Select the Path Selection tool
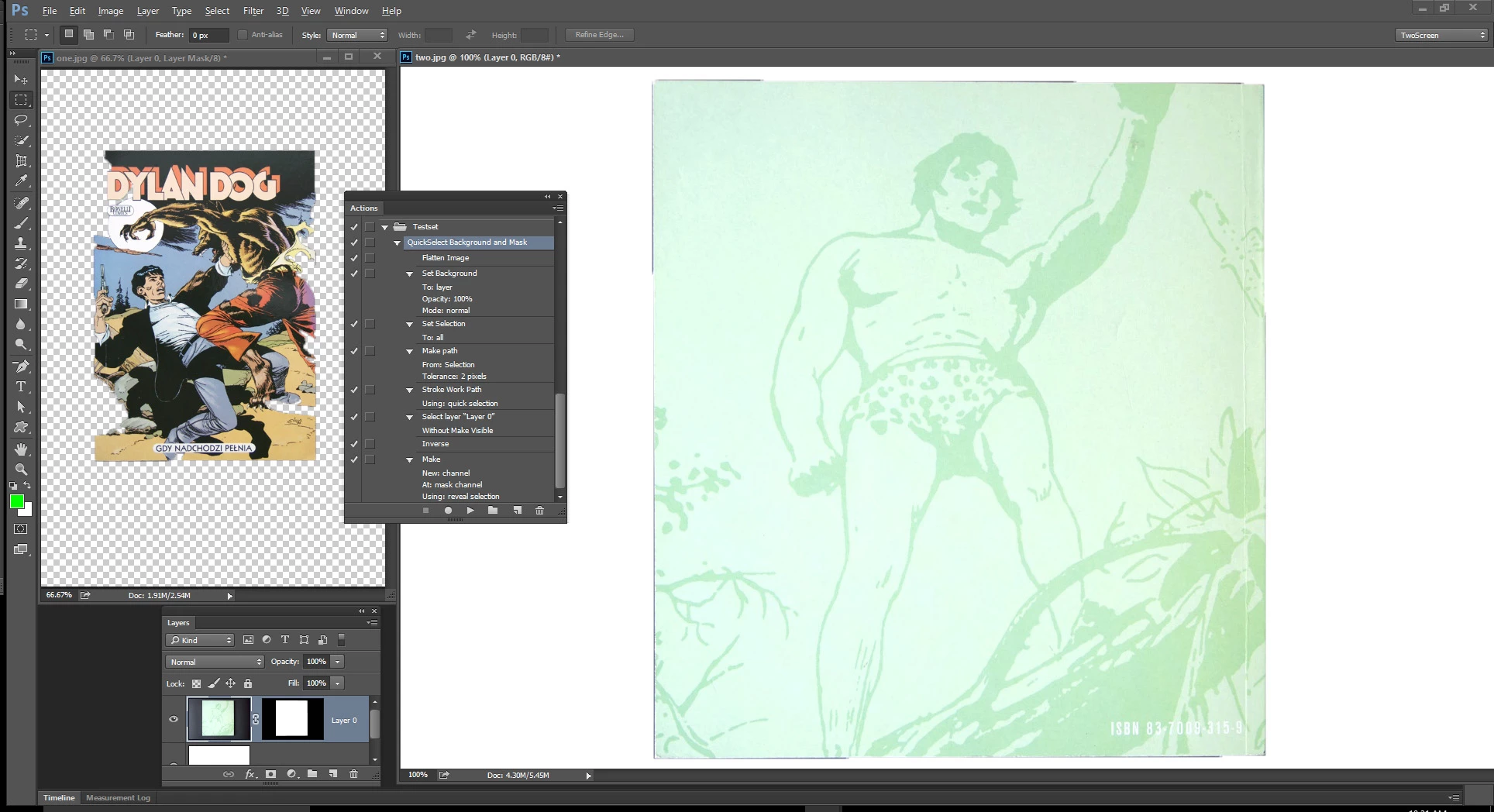Image resolution: width=1494 pixels, height=812 pixels. [21, 407]
